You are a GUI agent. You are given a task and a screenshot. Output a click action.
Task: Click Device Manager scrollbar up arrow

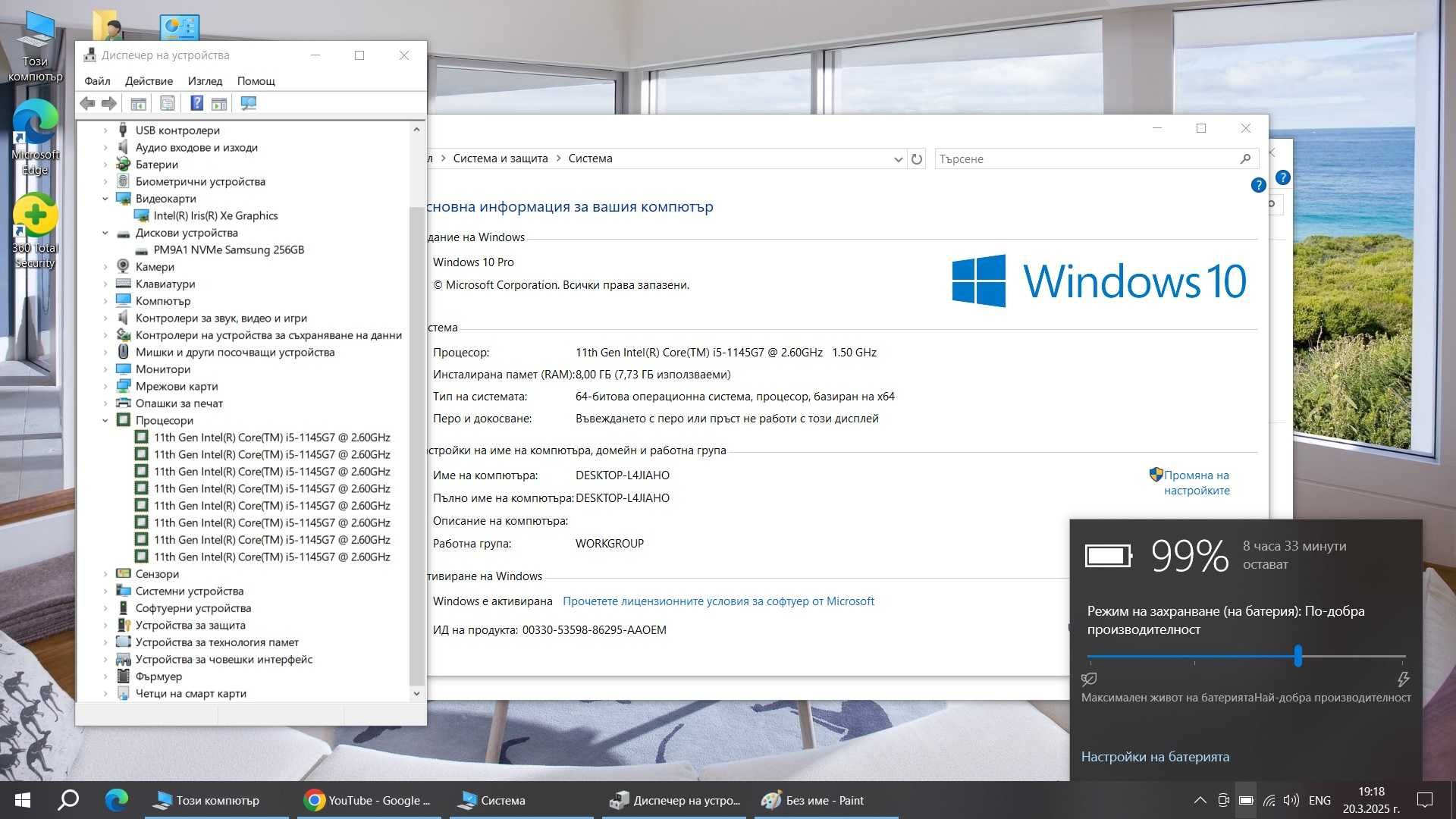click(x=416, y=130)
